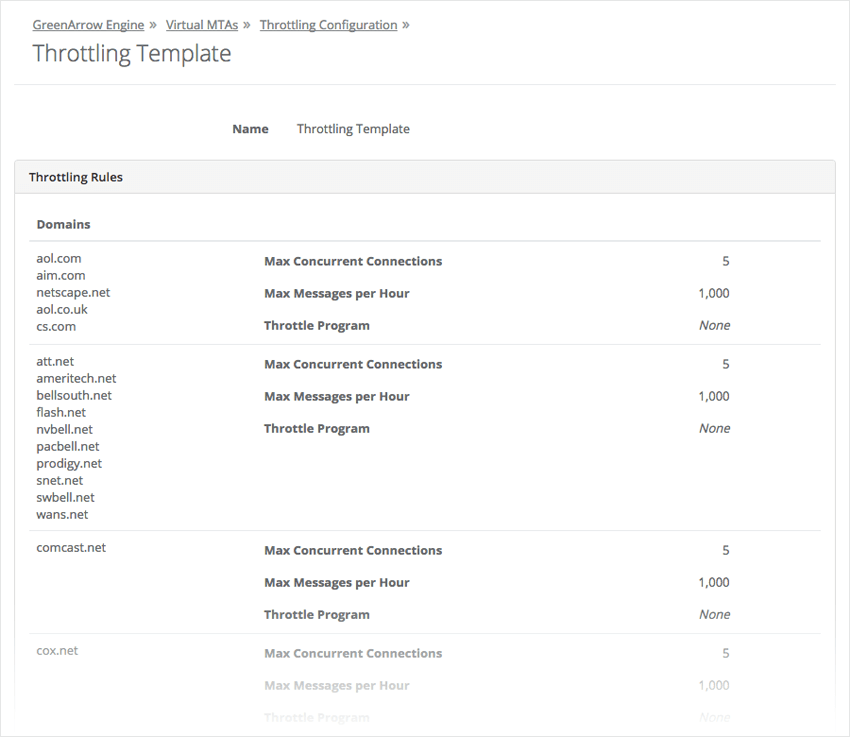
Task: Select the bellsouth.net domain entry
Action: pos(74,395)
